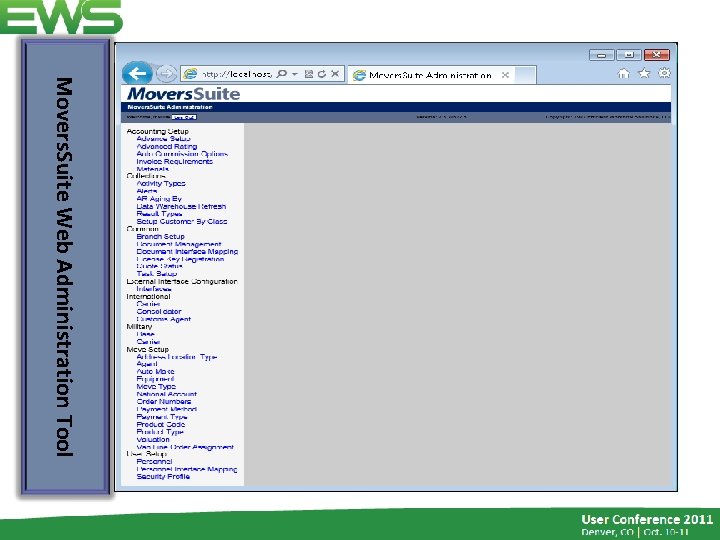Open the Equipment link
Image resolution: width=720 pixels, height=540 pixels.
155,379
